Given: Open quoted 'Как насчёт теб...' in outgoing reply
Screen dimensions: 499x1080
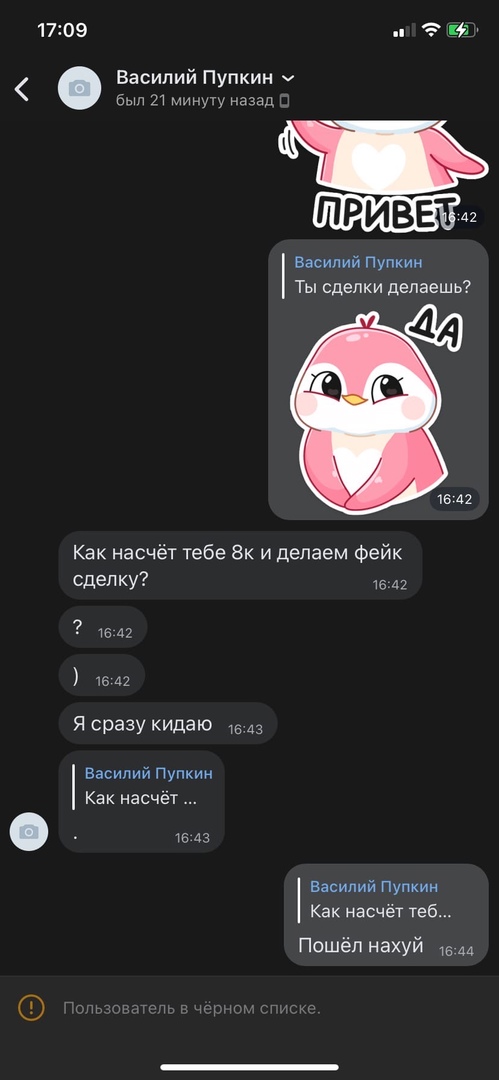Looking at the screenshot, I should pos(378,900).
